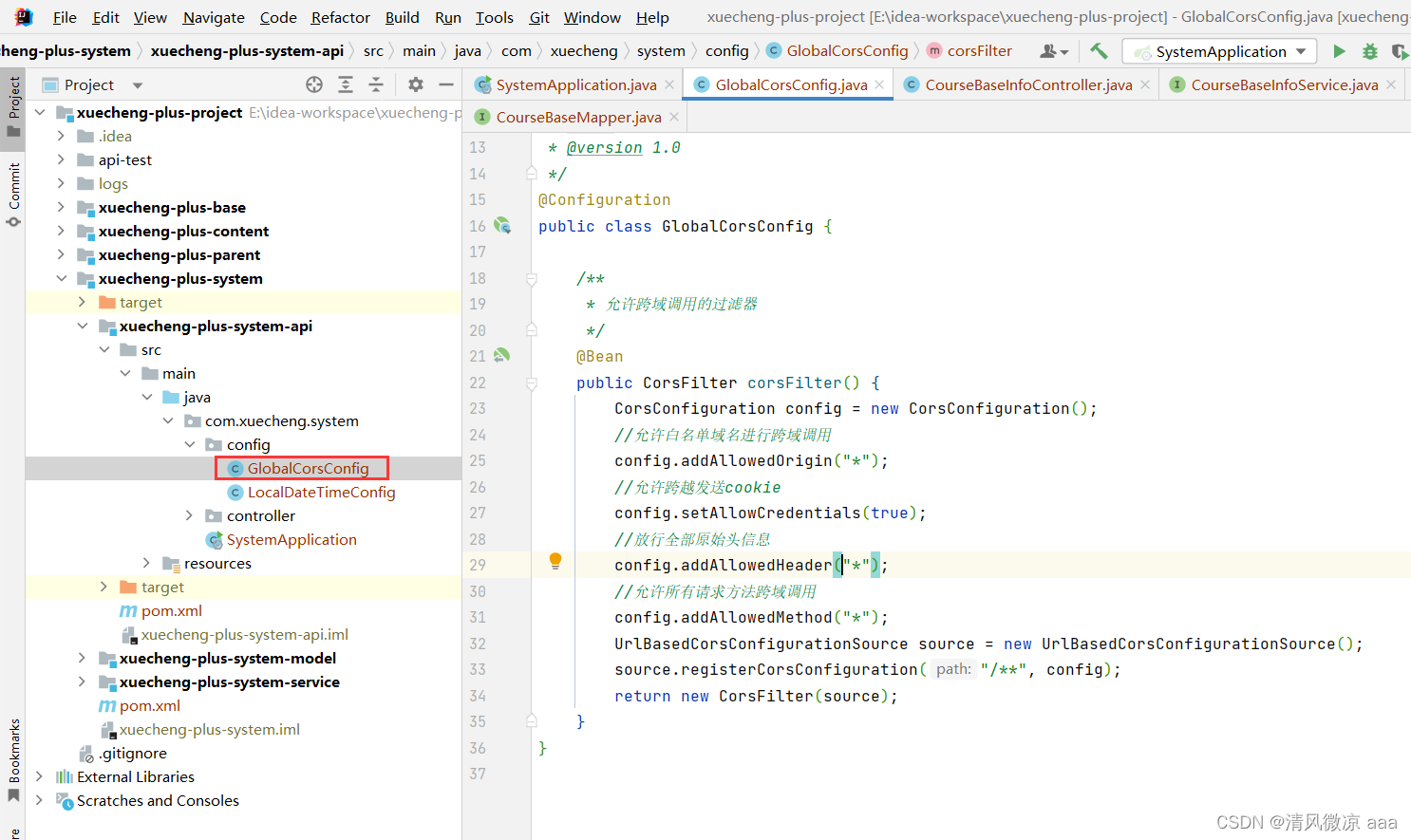This screenshot has height=840, width=1411.
Task: Click the light bulb intention icon
Action: [555, 561]
